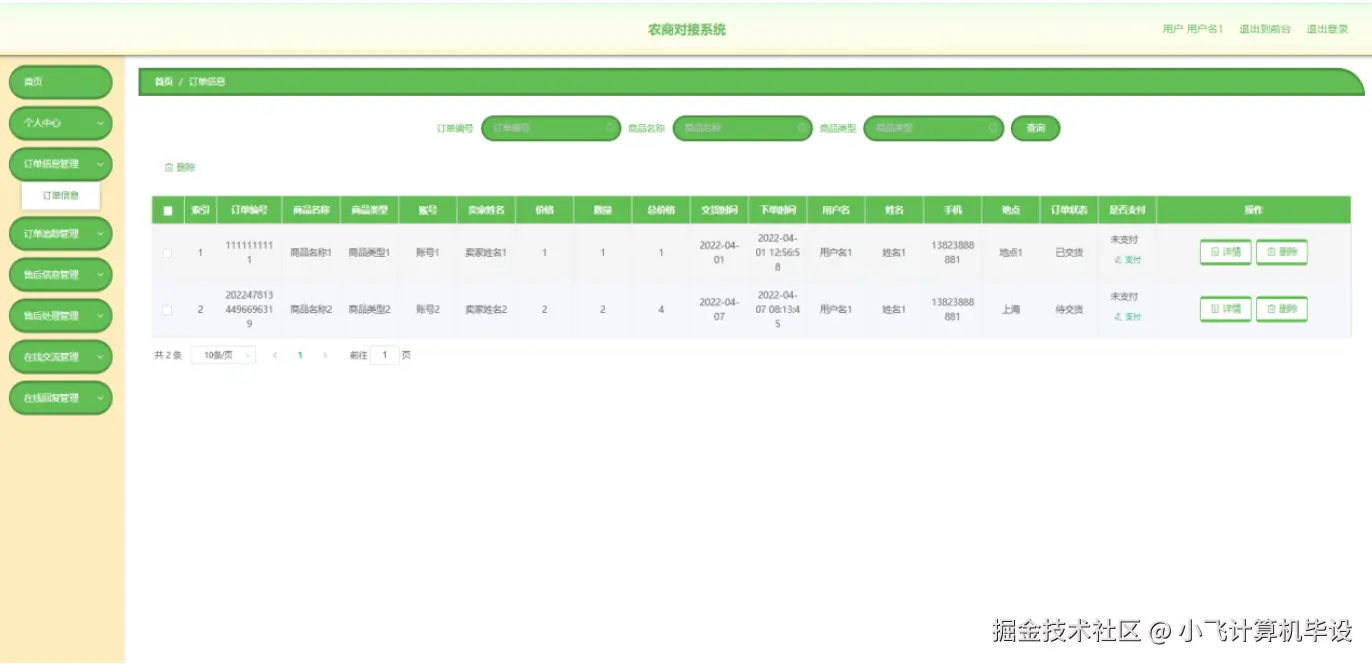Focus the 商品类型 search field
This screenshot has width=1372, height=664.
[932, 128]
